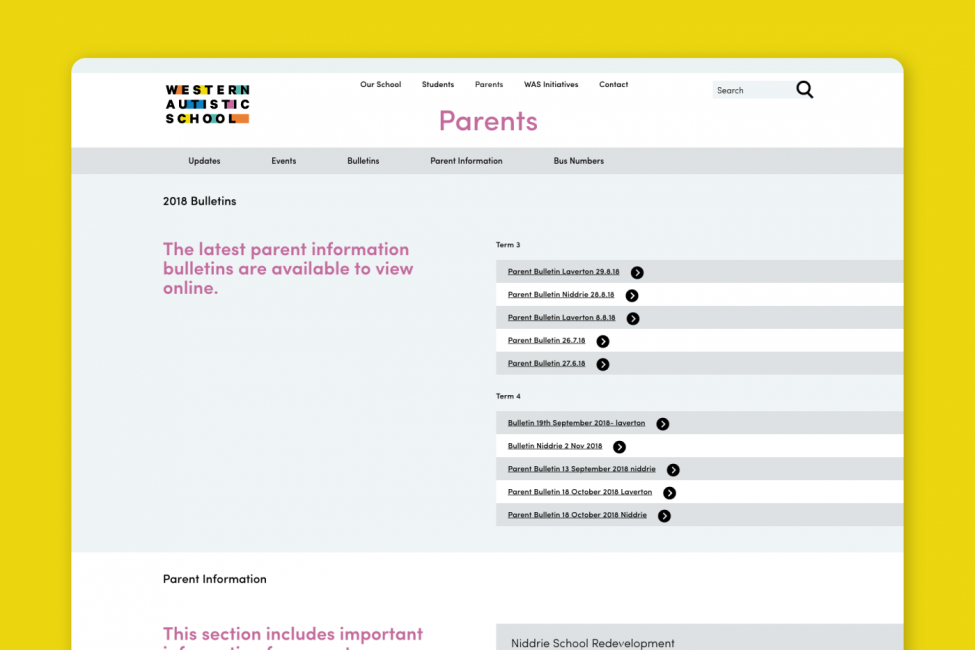
Task: Open Parent Bulletin 27.6.18 link
Action: [x=547, y=363]
